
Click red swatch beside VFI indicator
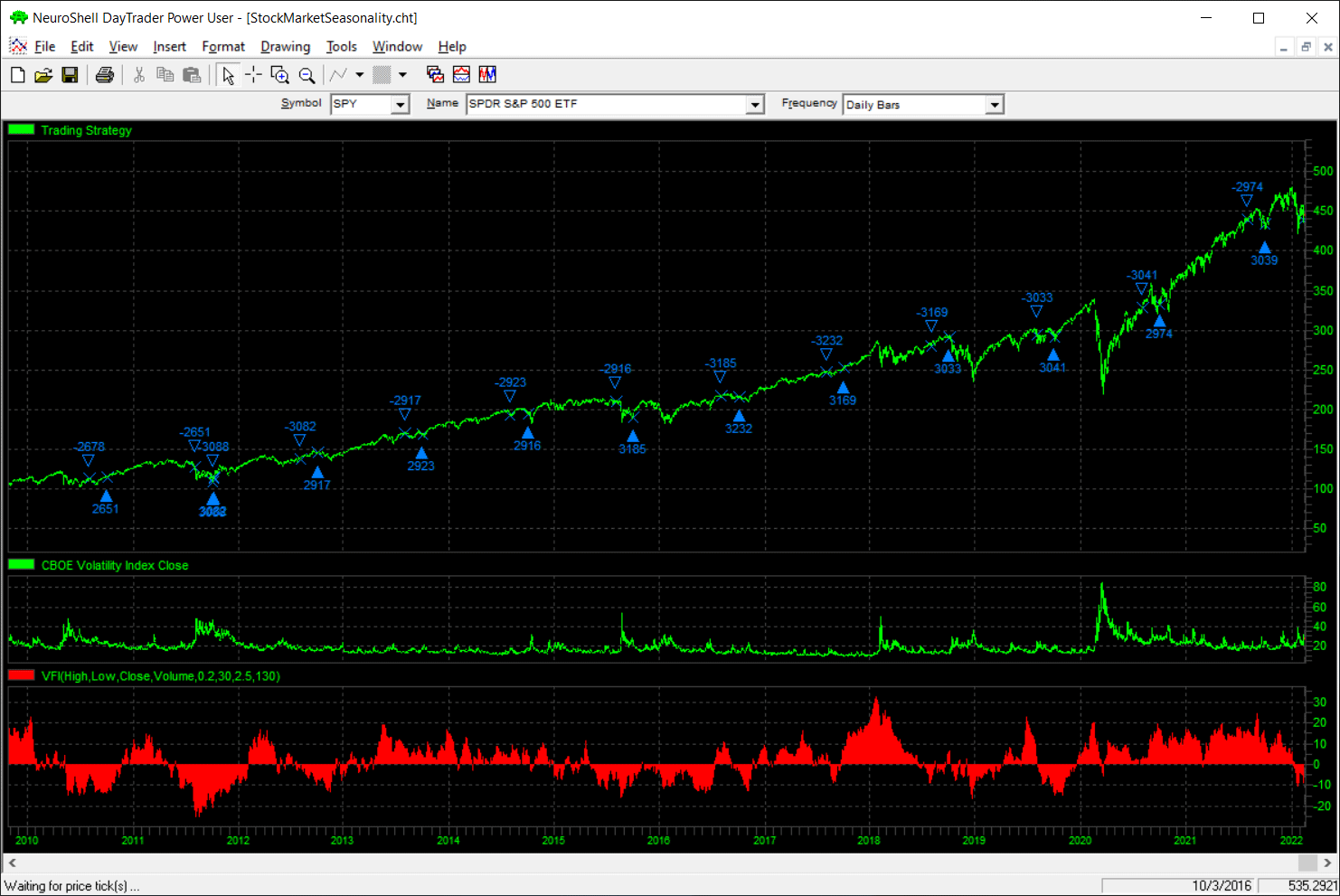pos(21,674)
